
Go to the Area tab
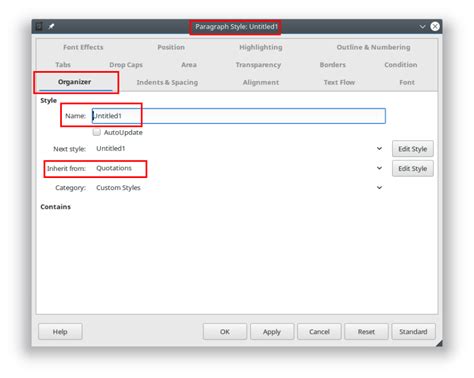[x=189, y=65]
